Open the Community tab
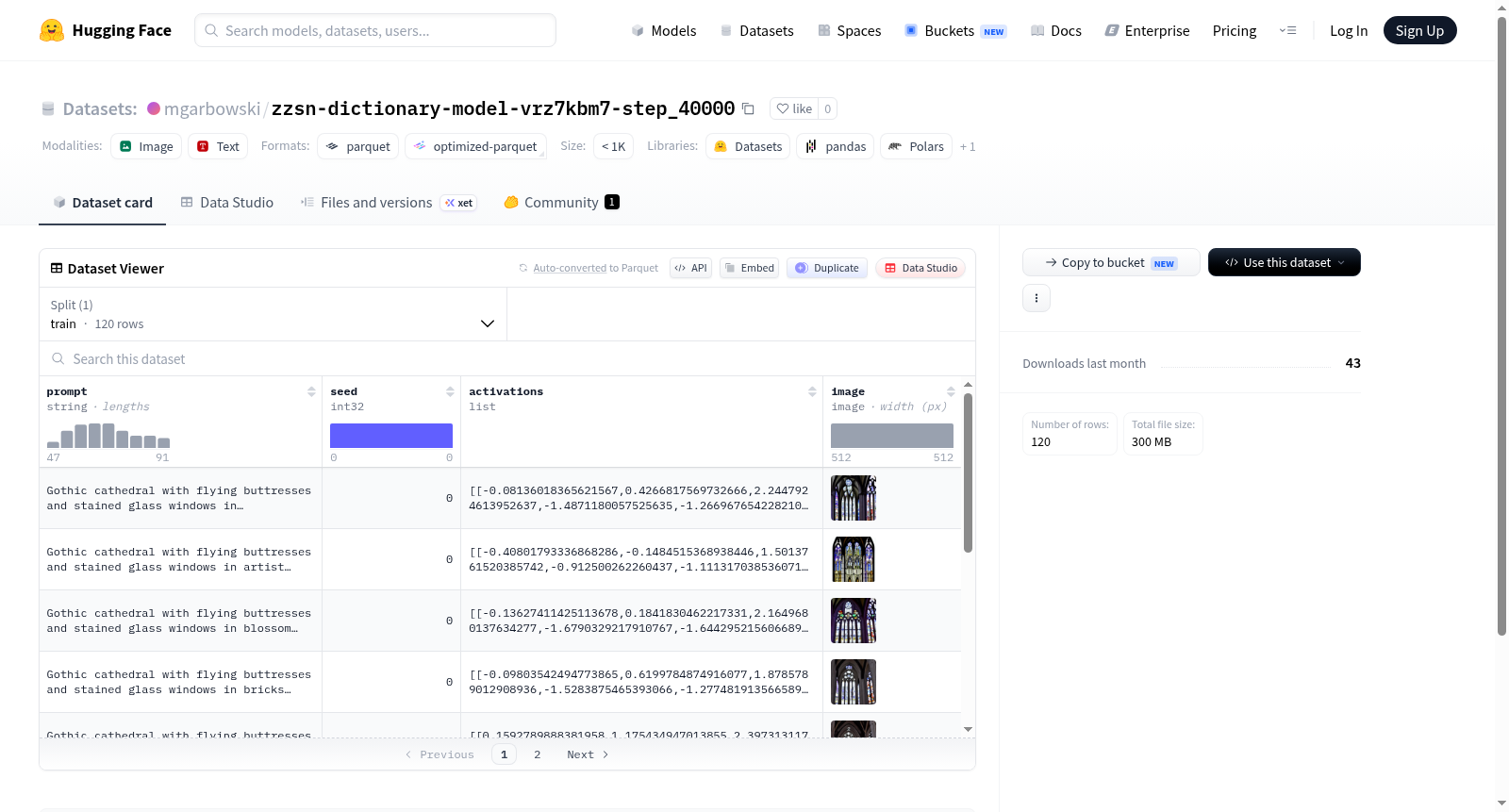Image resolution: width=1509 pixels, height=812 pixels. pos(562,202)
